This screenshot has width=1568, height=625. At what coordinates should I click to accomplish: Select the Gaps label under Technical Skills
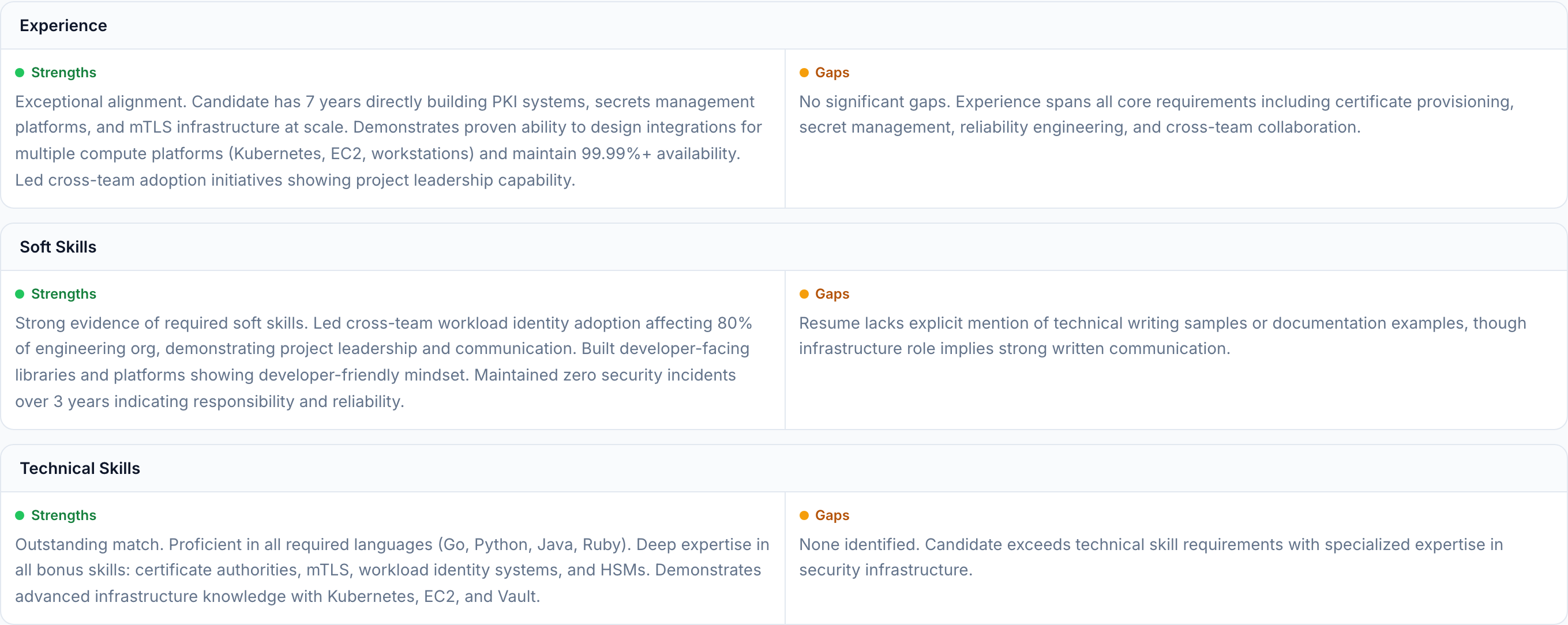pos(831,515)
